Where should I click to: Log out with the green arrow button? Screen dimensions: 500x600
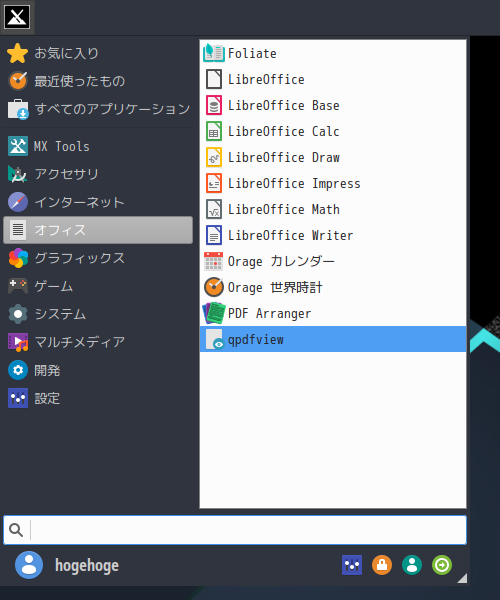tap(442, 565)
